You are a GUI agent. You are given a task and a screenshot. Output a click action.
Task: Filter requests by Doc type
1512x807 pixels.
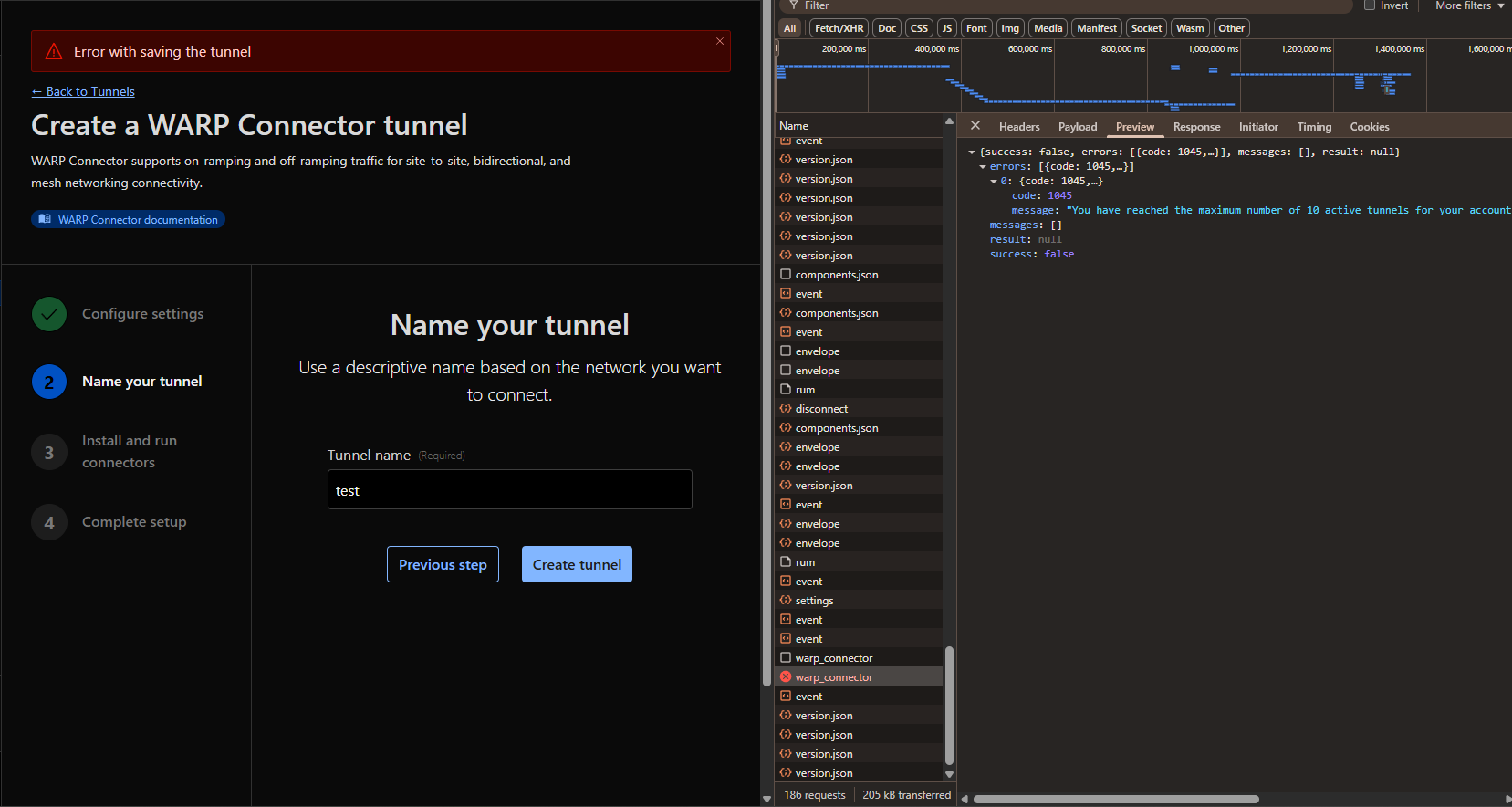(x=887, y=28)
